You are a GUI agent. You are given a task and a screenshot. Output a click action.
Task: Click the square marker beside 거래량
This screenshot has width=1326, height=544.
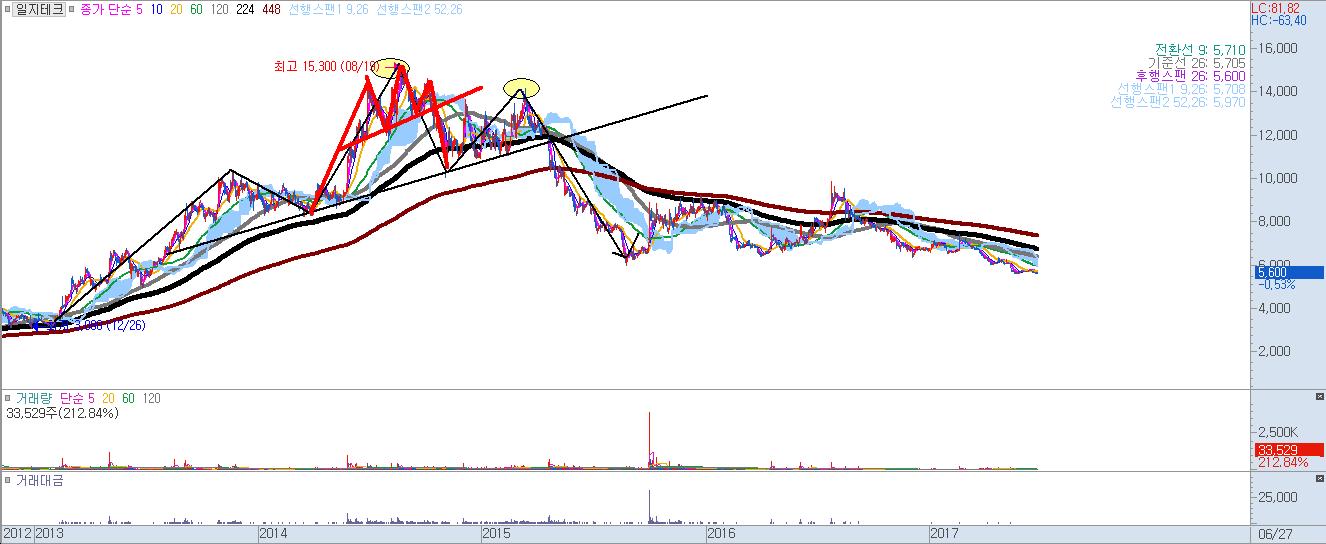(x=7, y=398)
